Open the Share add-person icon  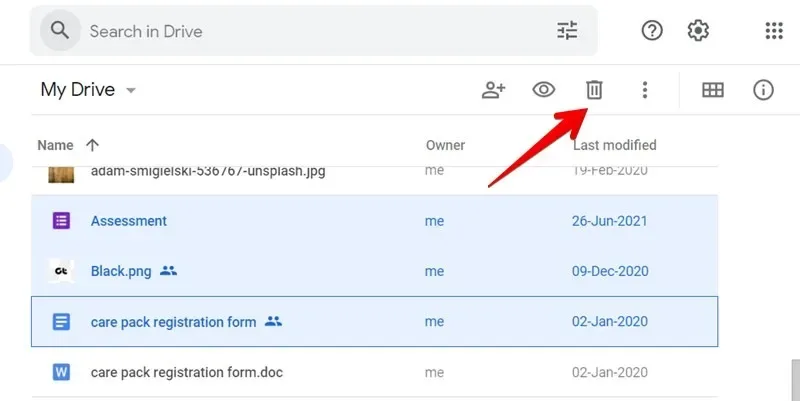click(493, 90)
